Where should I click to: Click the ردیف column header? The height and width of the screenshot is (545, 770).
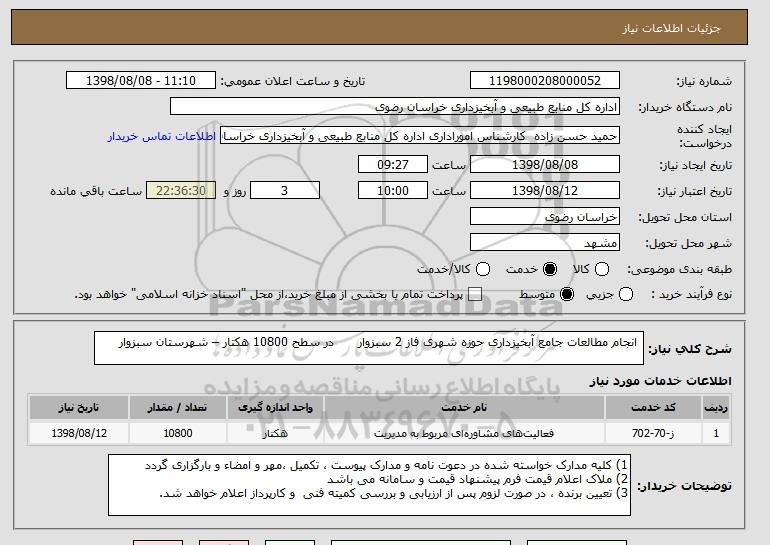[x=716, y=408]
